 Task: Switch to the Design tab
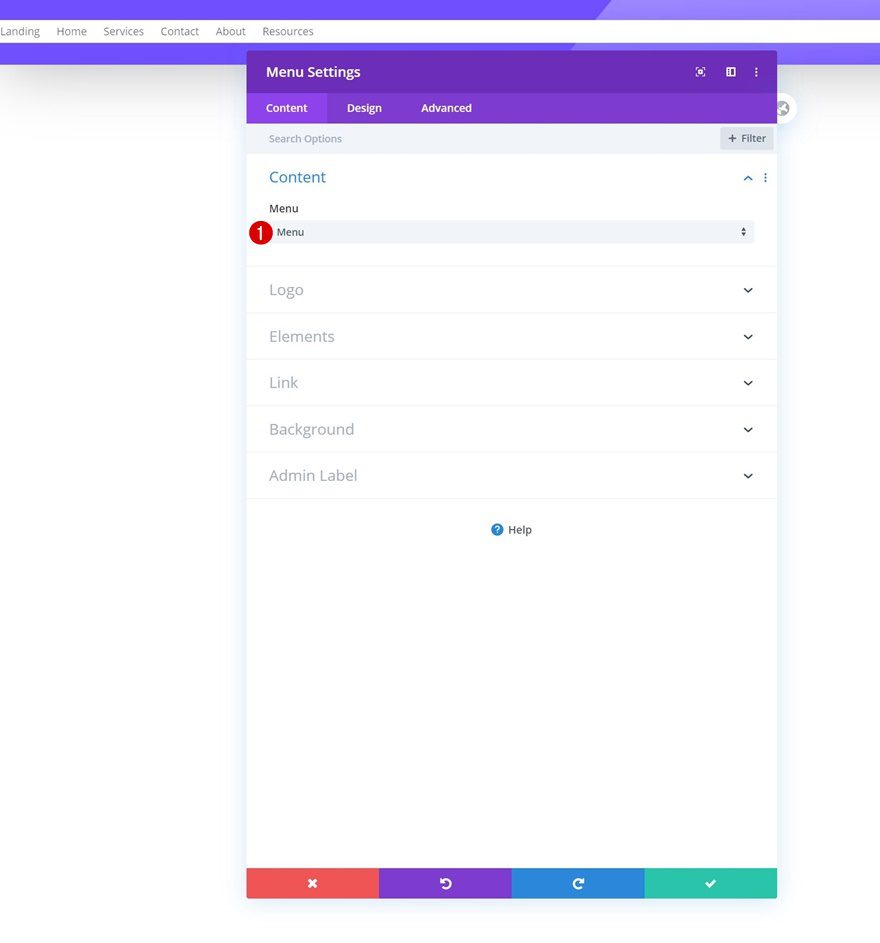pos(364,107)
